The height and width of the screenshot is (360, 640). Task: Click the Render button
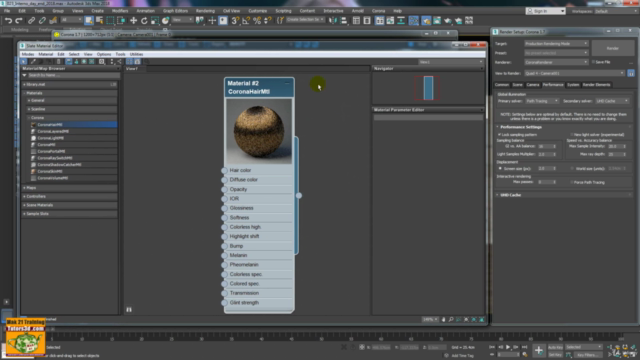tap(613, 48)
